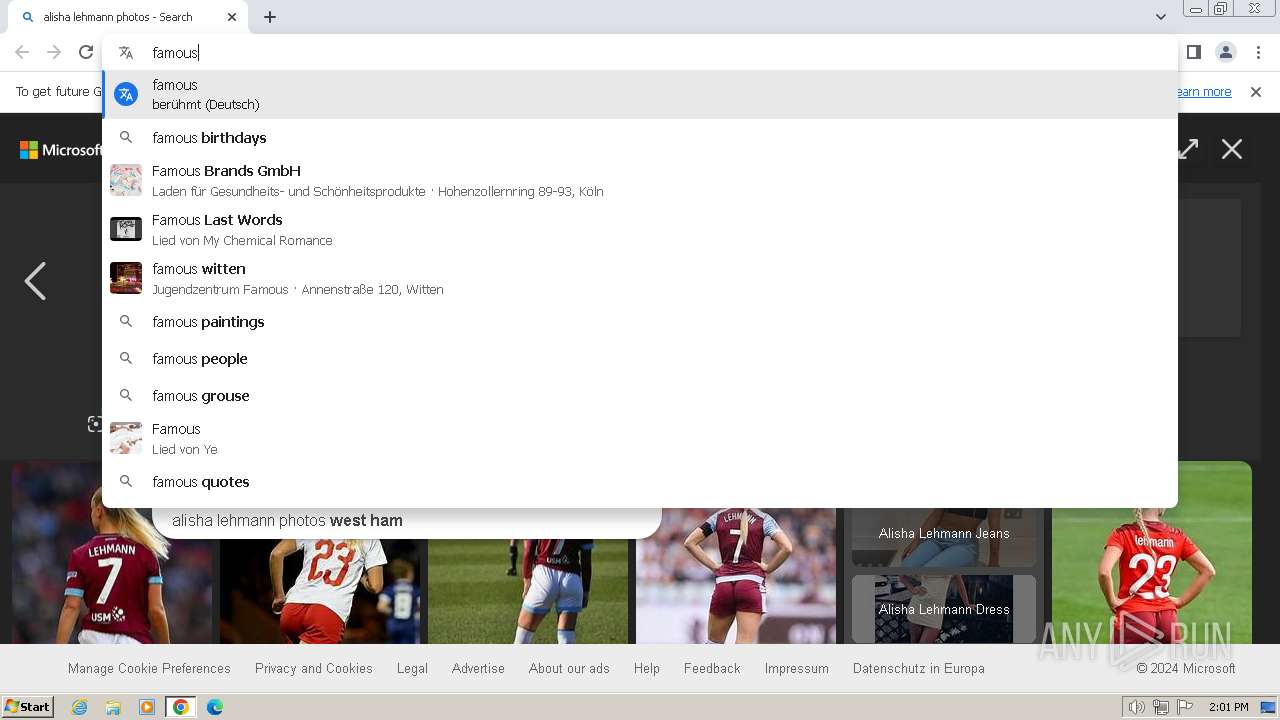
Task: Open the red number 23 jersey thumbnail on right
Action: (x=1152, y=552)
